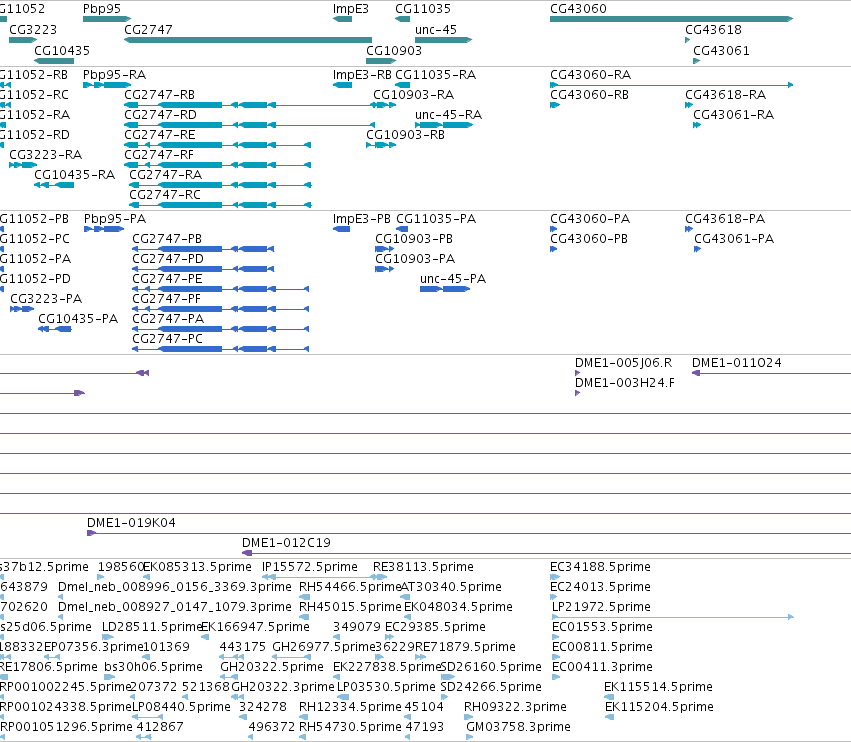Open protein ImpE3-PB

[x=361, y=219]
